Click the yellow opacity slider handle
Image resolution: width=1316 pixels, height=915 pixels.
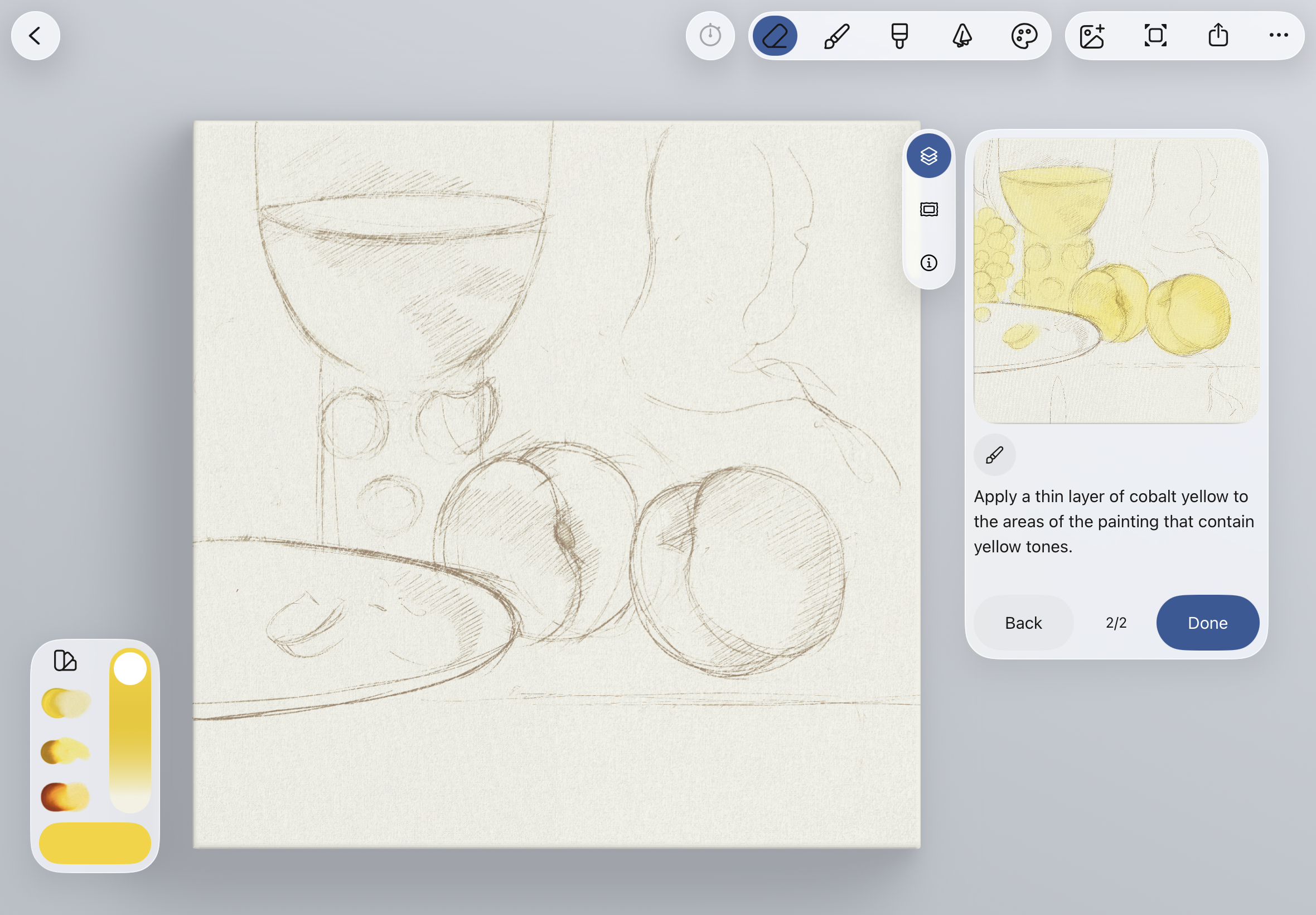(130, 669)
